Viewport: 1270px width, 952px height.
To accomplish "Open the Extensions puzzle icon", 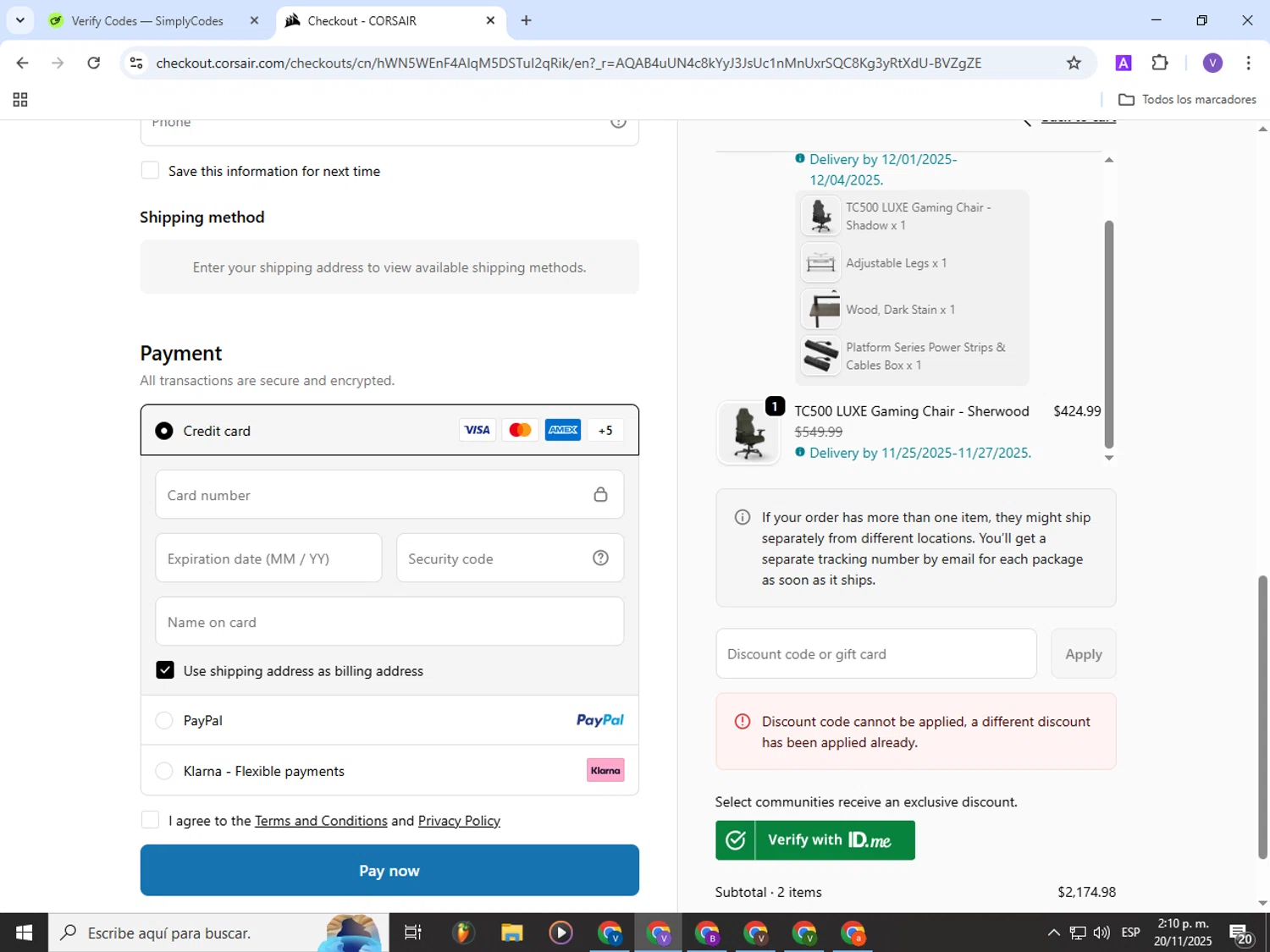I will (x=1160, y=63).
